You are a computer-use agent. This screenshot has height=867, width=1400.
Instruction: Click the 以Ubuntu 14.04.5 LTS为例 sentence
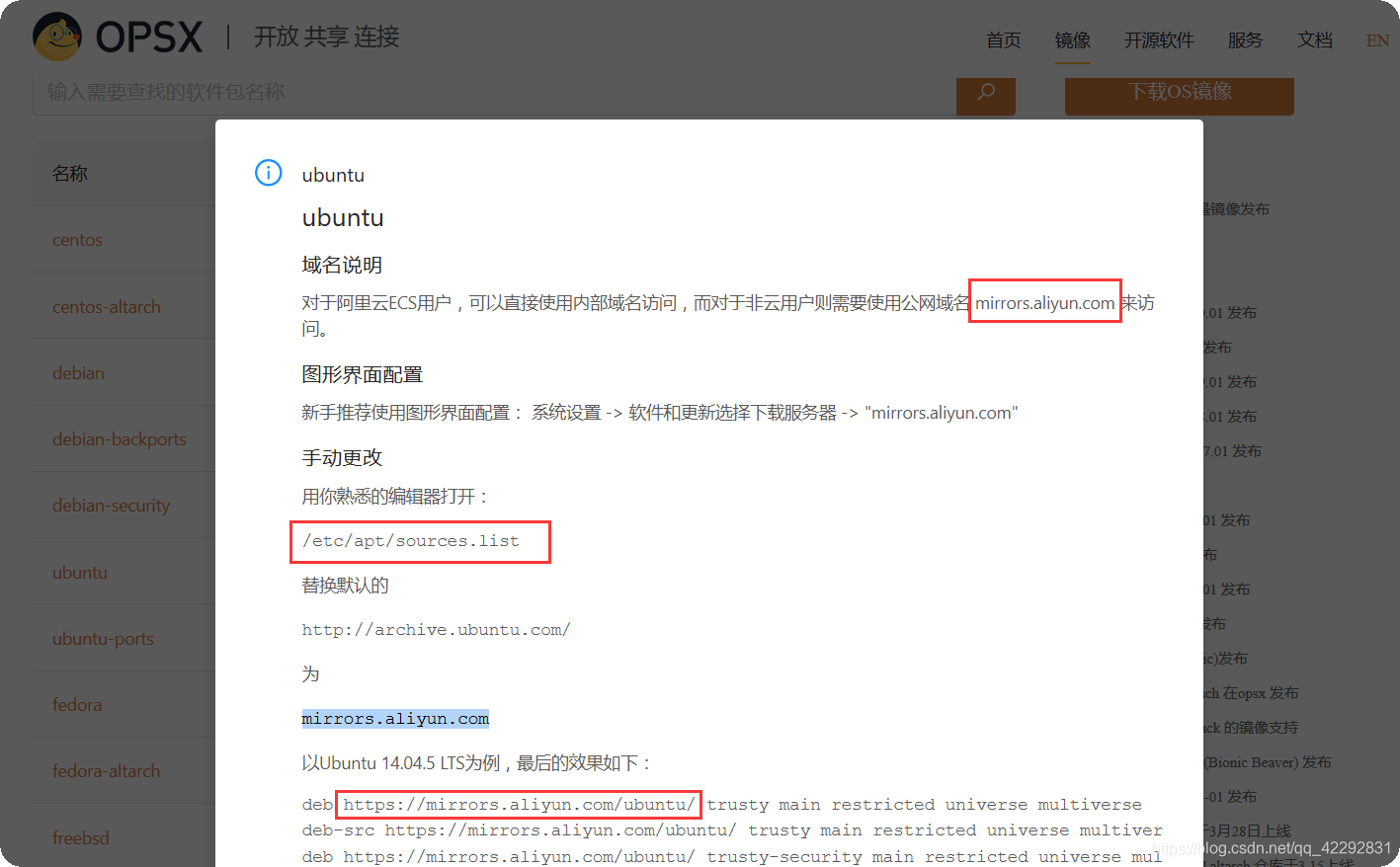pyautogui.click(x=476, y=763)
